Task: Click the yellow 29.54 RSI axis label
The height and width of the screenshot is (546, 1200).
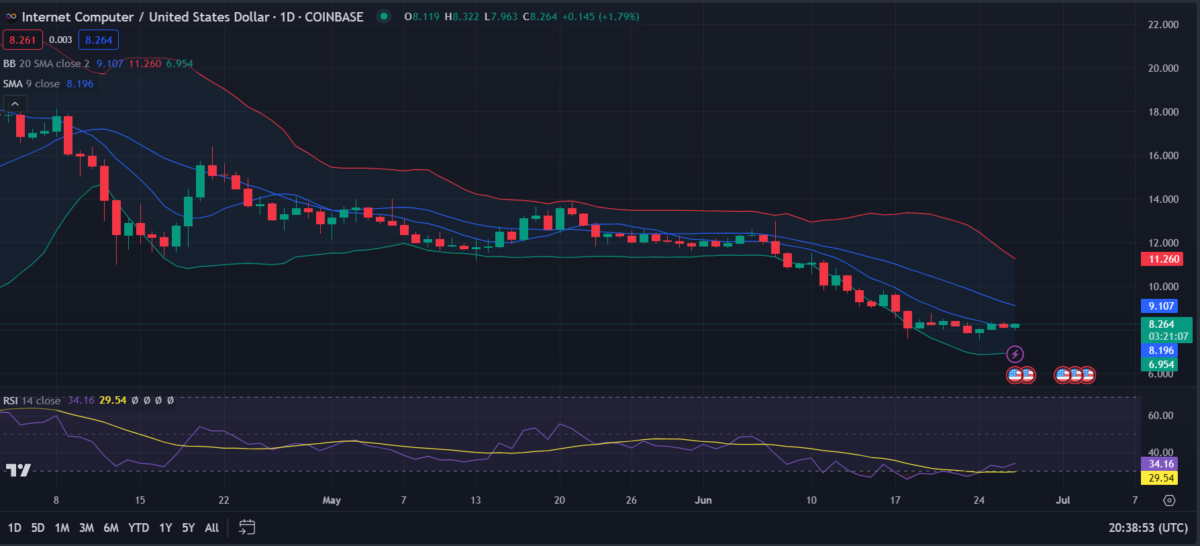Action: pos(1160,479)
